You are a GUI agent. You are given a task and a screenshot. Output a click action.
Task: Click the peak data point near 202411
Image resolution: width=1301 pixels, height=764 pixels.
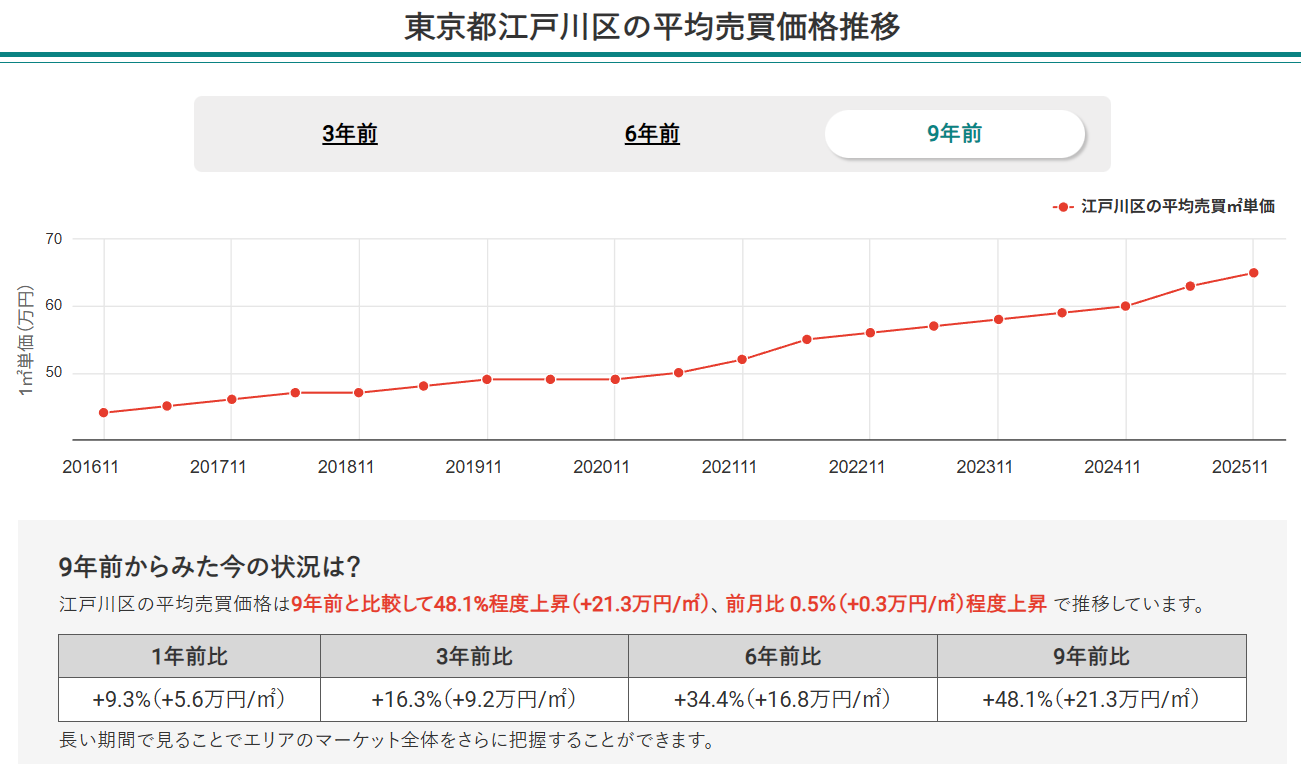[x=1124, y=305]
